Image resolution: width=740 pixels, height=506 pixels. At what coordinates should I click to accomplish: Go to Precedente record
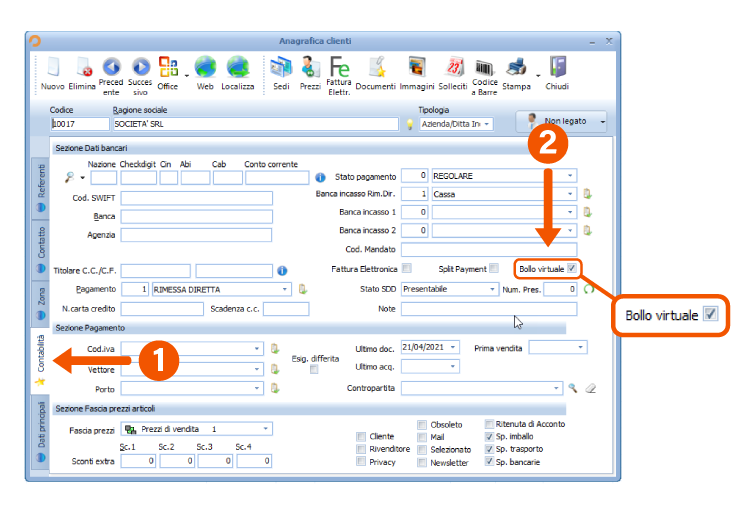112,67
